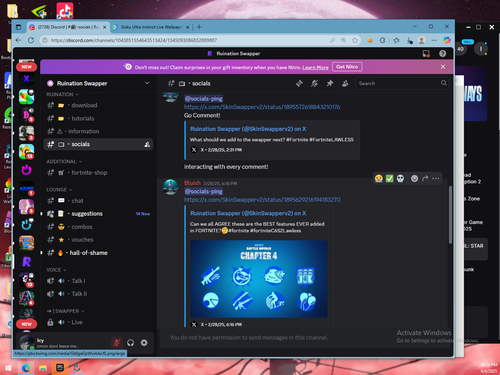Open User Settings gear icon
Screen dimensions: 500x375
(144, 342)
